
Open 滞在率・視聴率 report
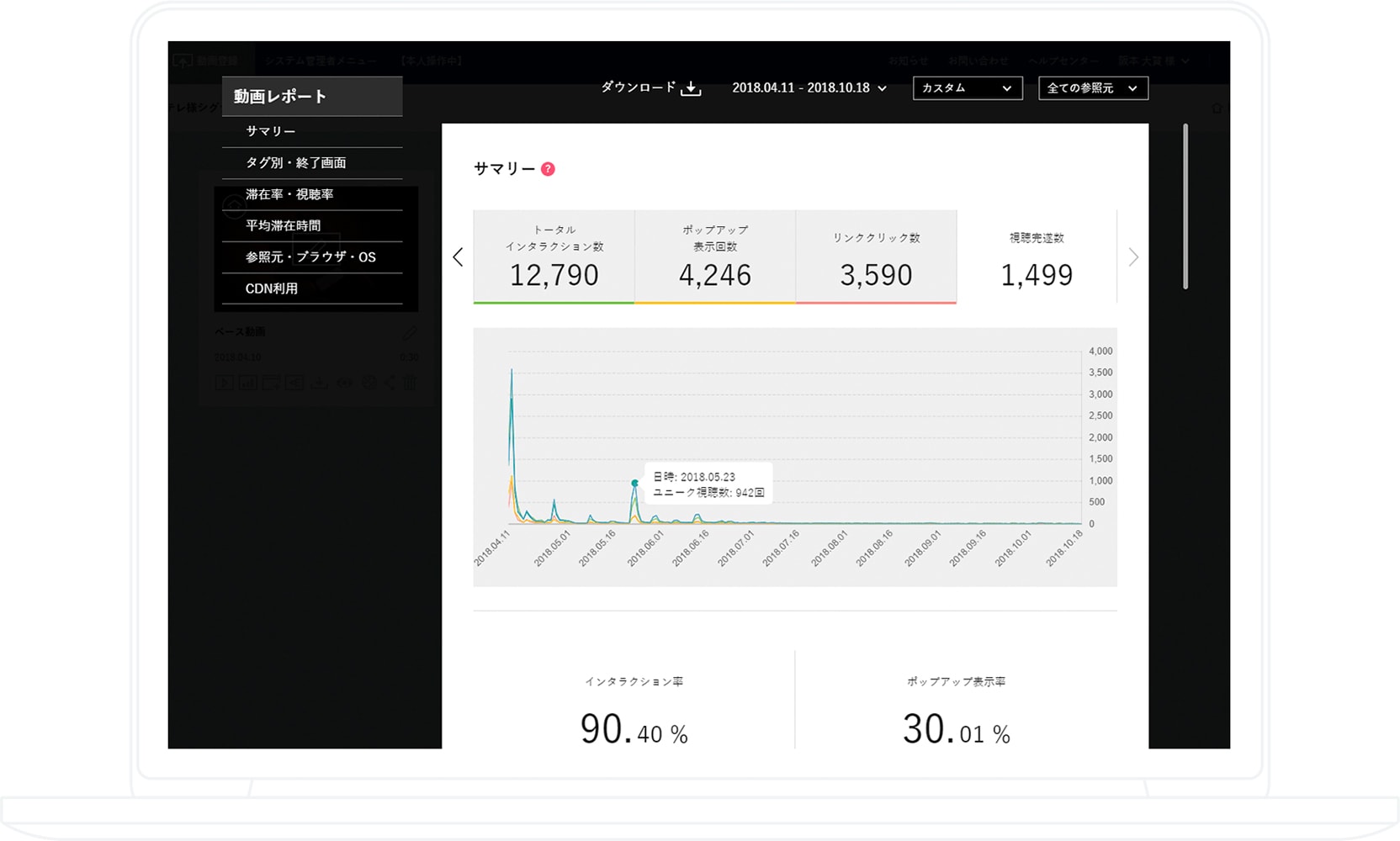pyautogui.click(x=312, y=194)
